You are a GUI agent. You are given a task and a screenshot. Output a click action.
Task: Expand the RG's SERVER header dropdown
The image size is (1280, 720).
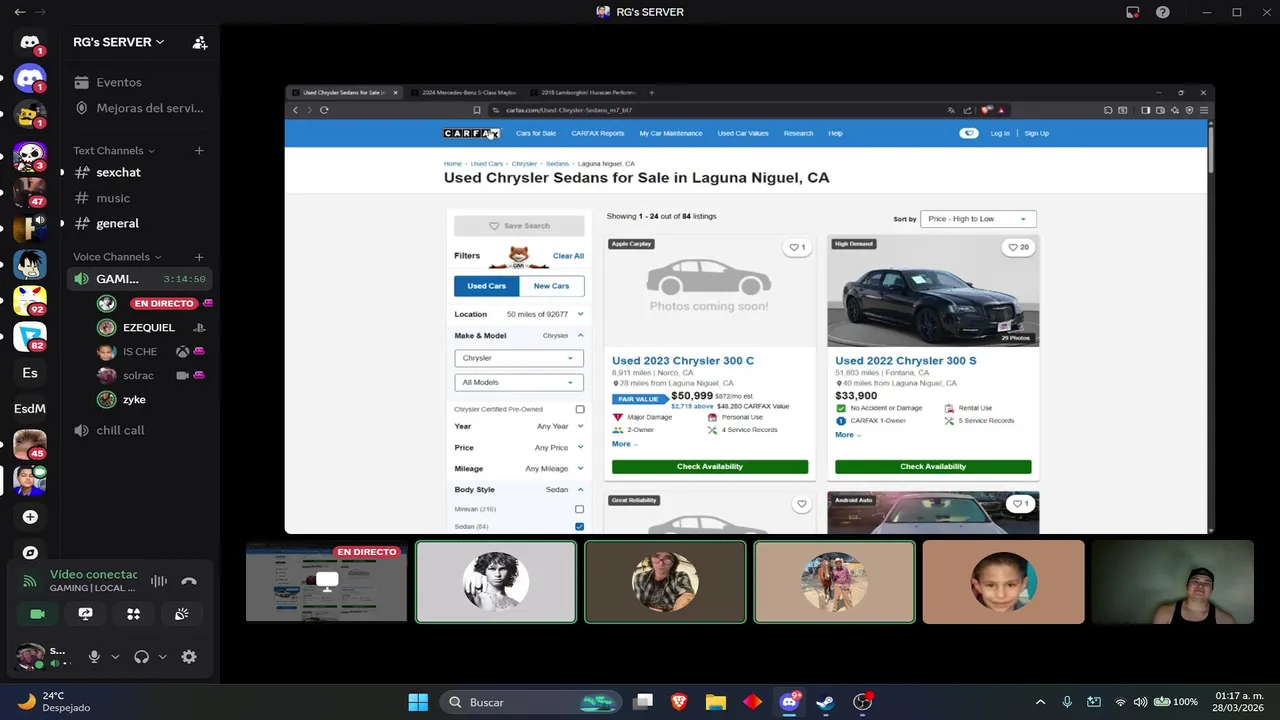pos(118,42)
